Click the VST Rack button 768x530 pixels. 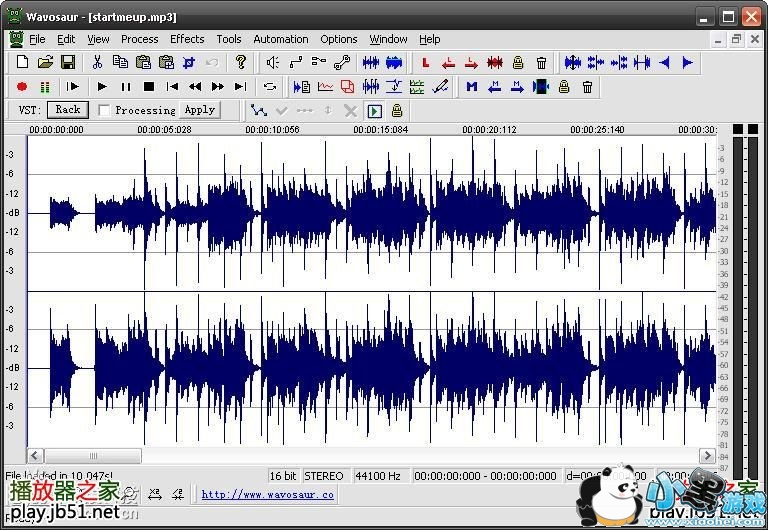click(x=68, y=110)
